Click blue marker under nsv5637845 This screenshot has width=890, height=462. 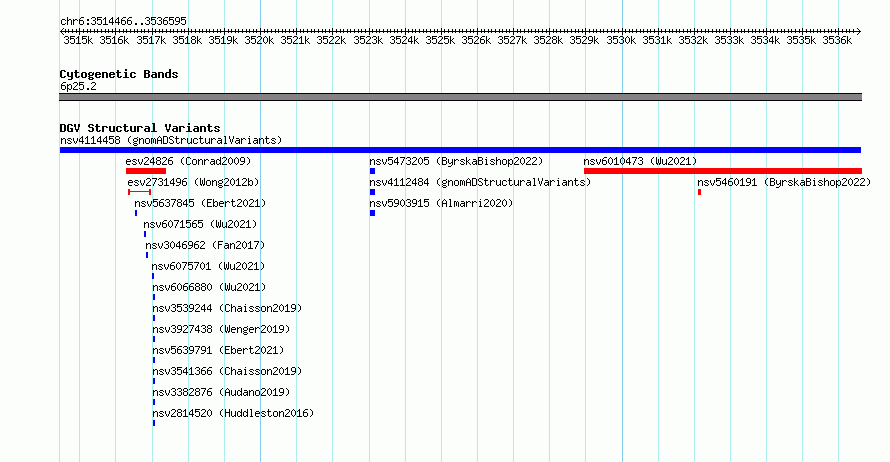[x=136, y=213]
